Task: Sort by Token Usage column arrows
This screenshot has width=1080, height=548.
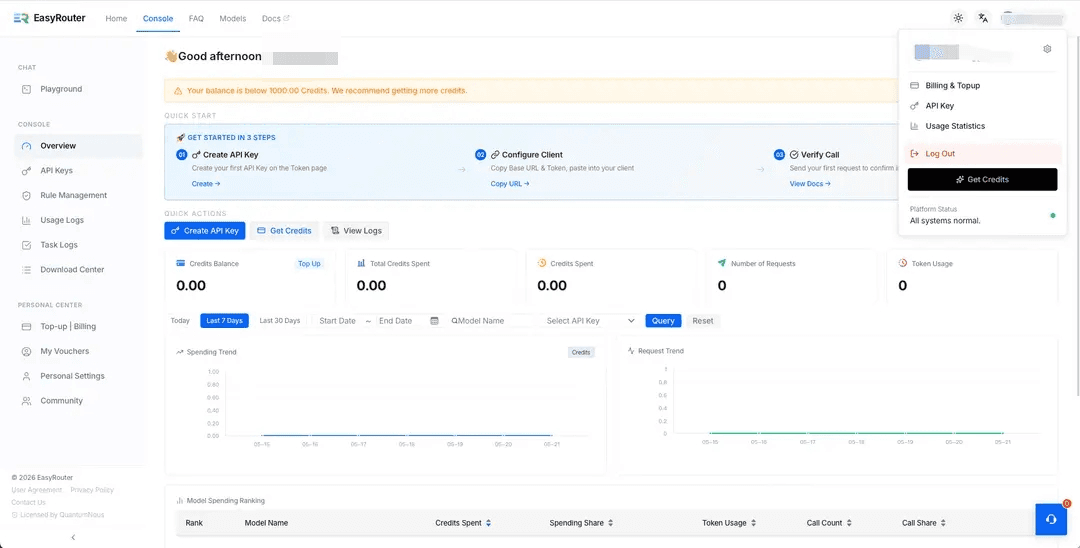Action: click(753, 523)
